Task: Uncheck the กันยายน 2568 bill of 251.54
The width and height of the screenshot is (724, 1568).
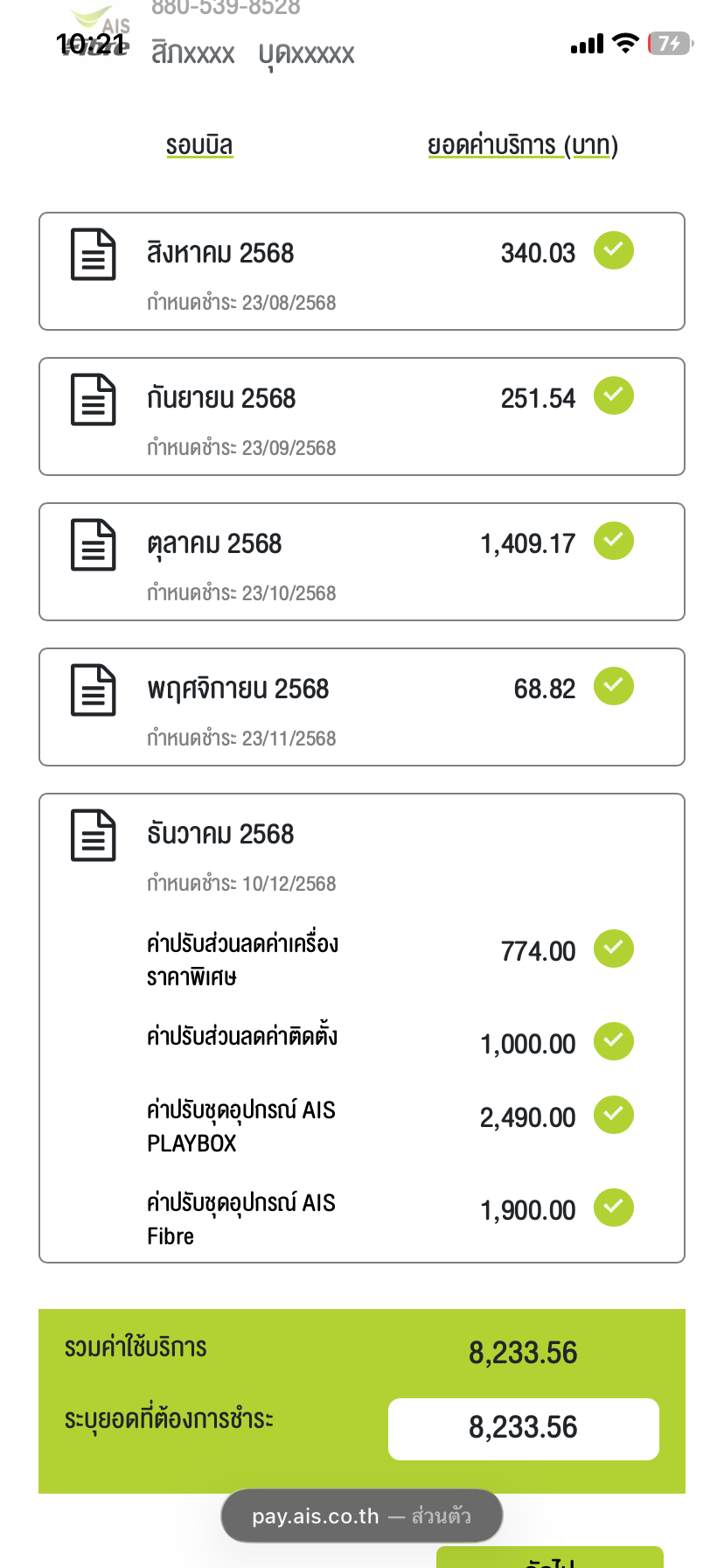Action: point(614,395)
